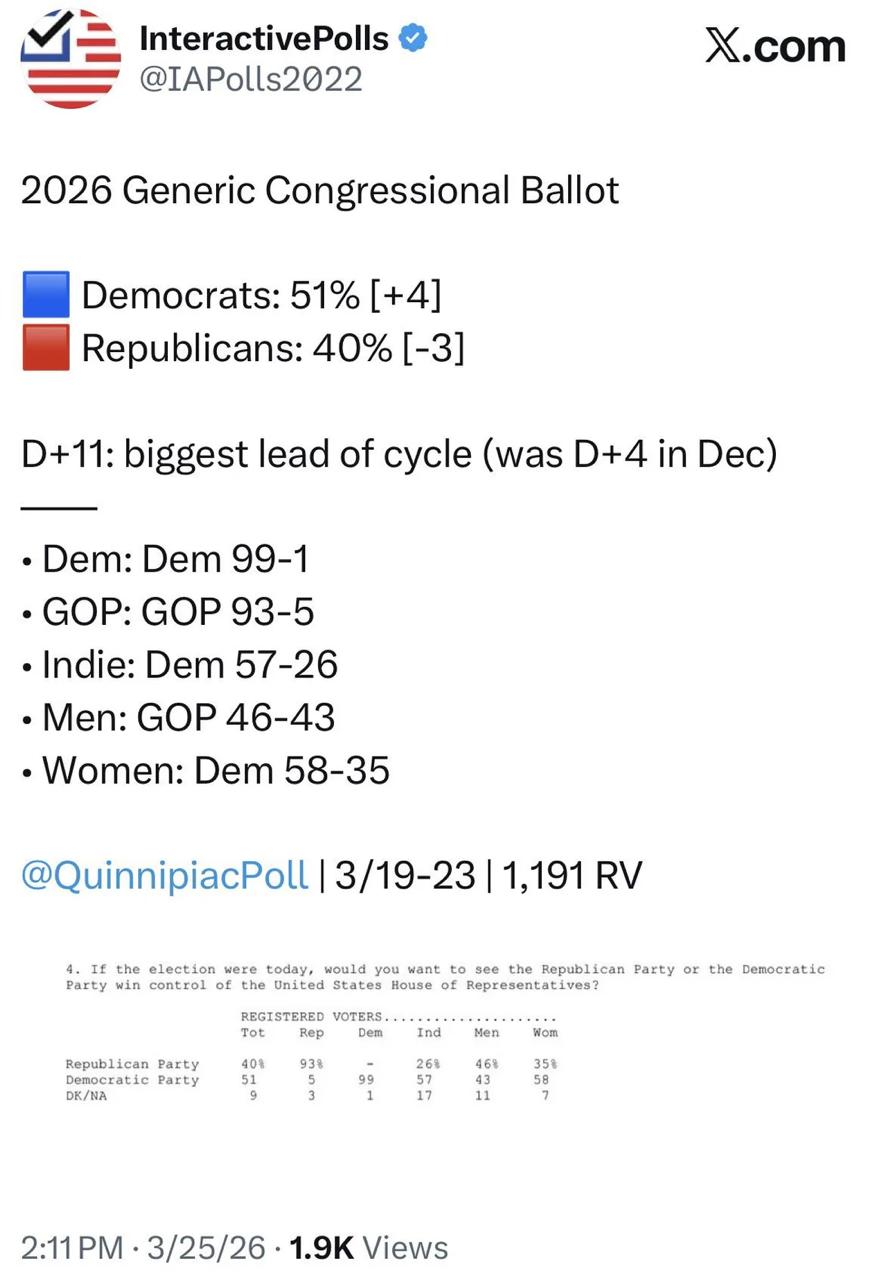This screenshot has height=1280, width=884.
Task: Open the InteractivePolls account name
Action: 264,39
